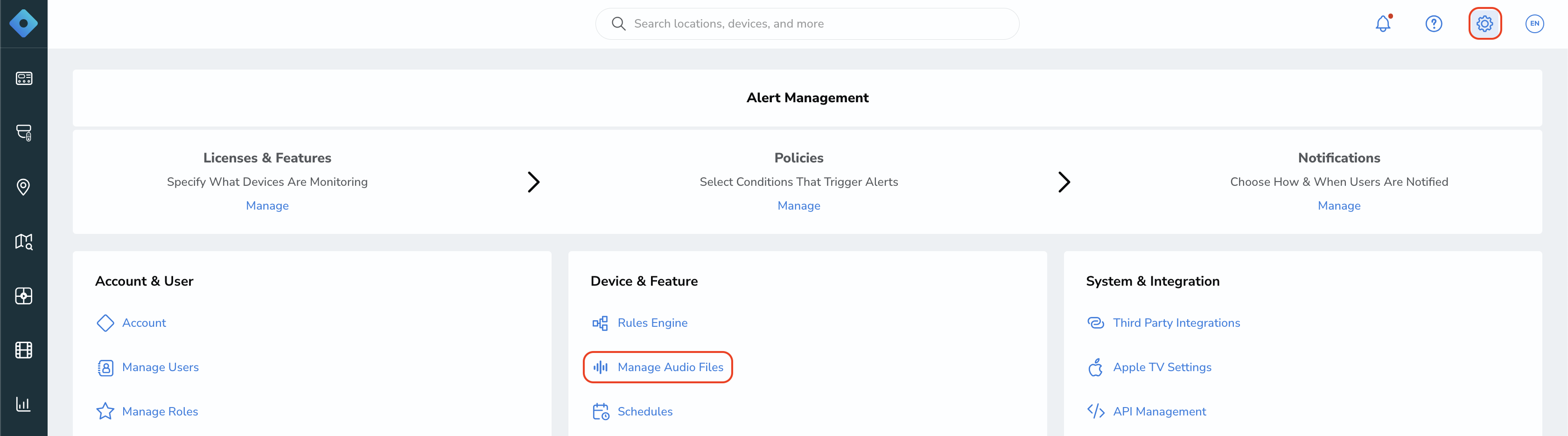Click the Notifications title
The width and height of the screenshot is (1568, 436).
(1338, 158)
